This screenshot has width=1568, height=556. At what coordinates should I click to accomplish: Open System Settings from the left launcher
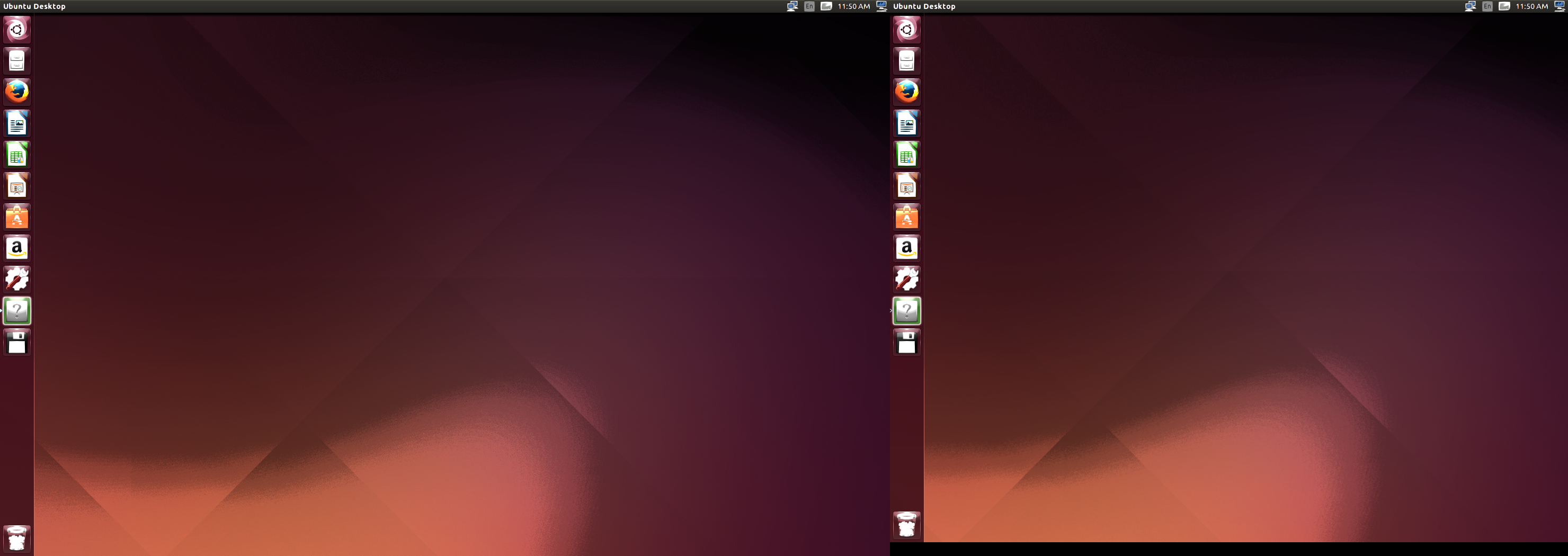pos(17,279)
